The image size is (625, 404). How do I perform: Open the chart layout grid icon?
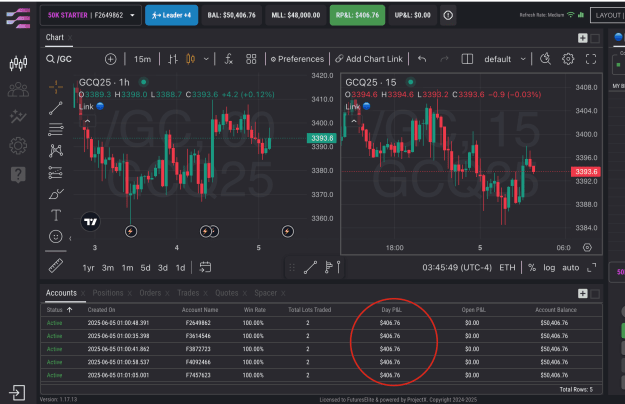coord(251,59)
